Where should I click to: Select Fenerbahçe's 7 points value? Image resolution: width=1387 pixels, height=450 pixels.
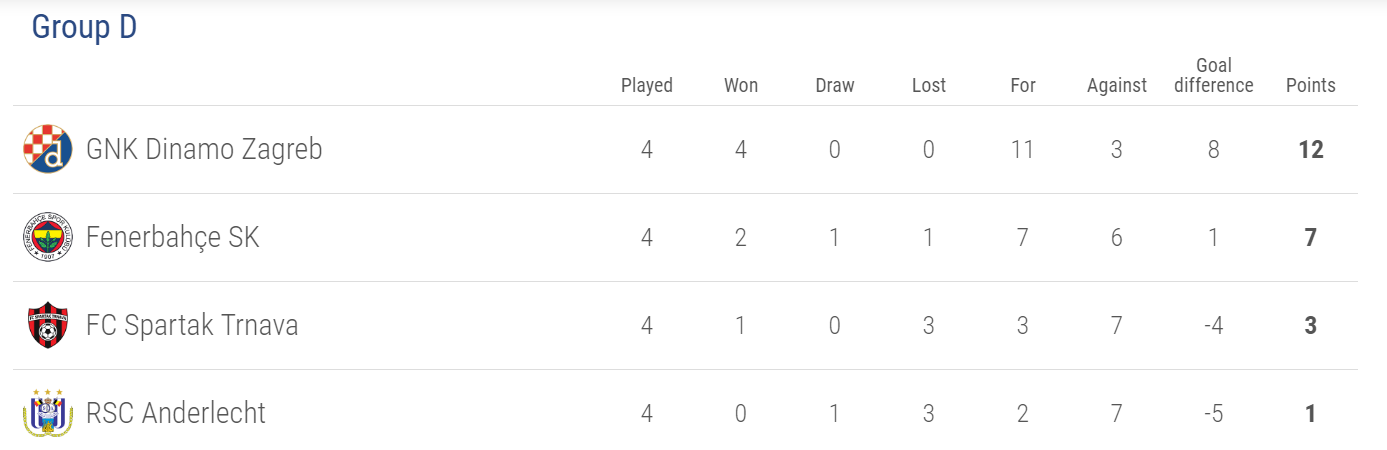[x=1311, y=238]
